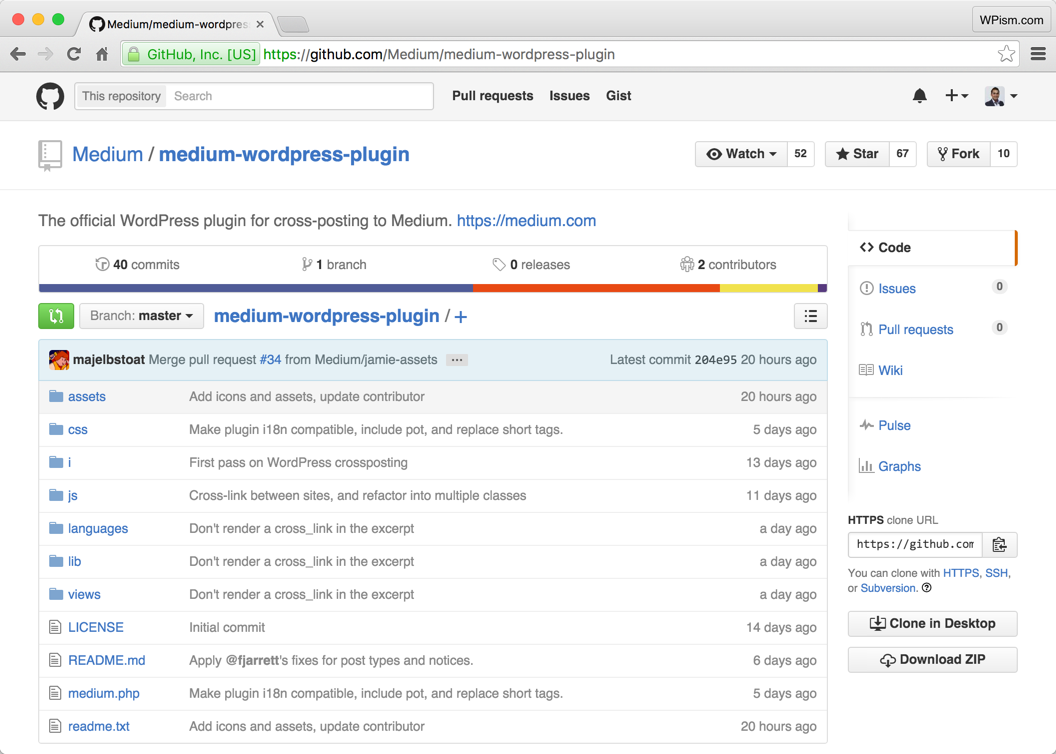Open the clone URL help icon
This screenshot has height=754, width=1056.
927,588
